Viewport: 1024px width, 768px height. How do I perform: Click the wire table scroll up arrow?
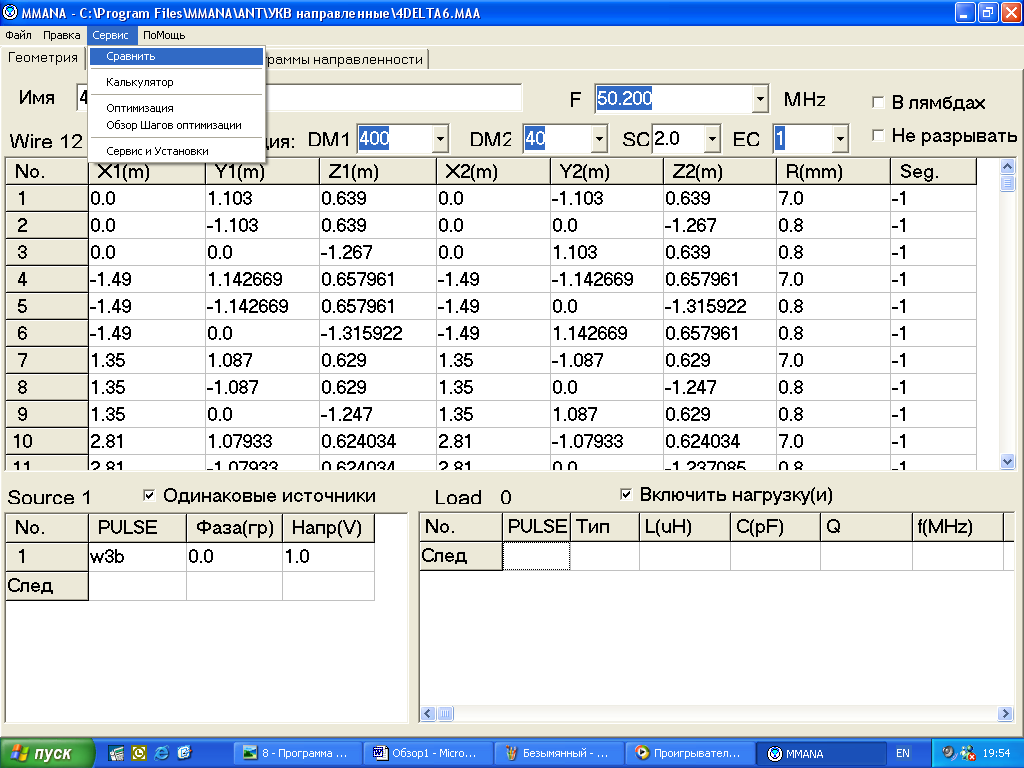(1007, 167)
